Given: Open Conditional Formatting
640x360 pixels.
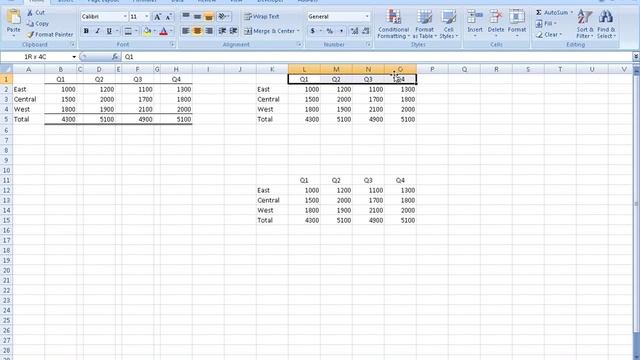Looking at the screenshot, I should (393, 24).
